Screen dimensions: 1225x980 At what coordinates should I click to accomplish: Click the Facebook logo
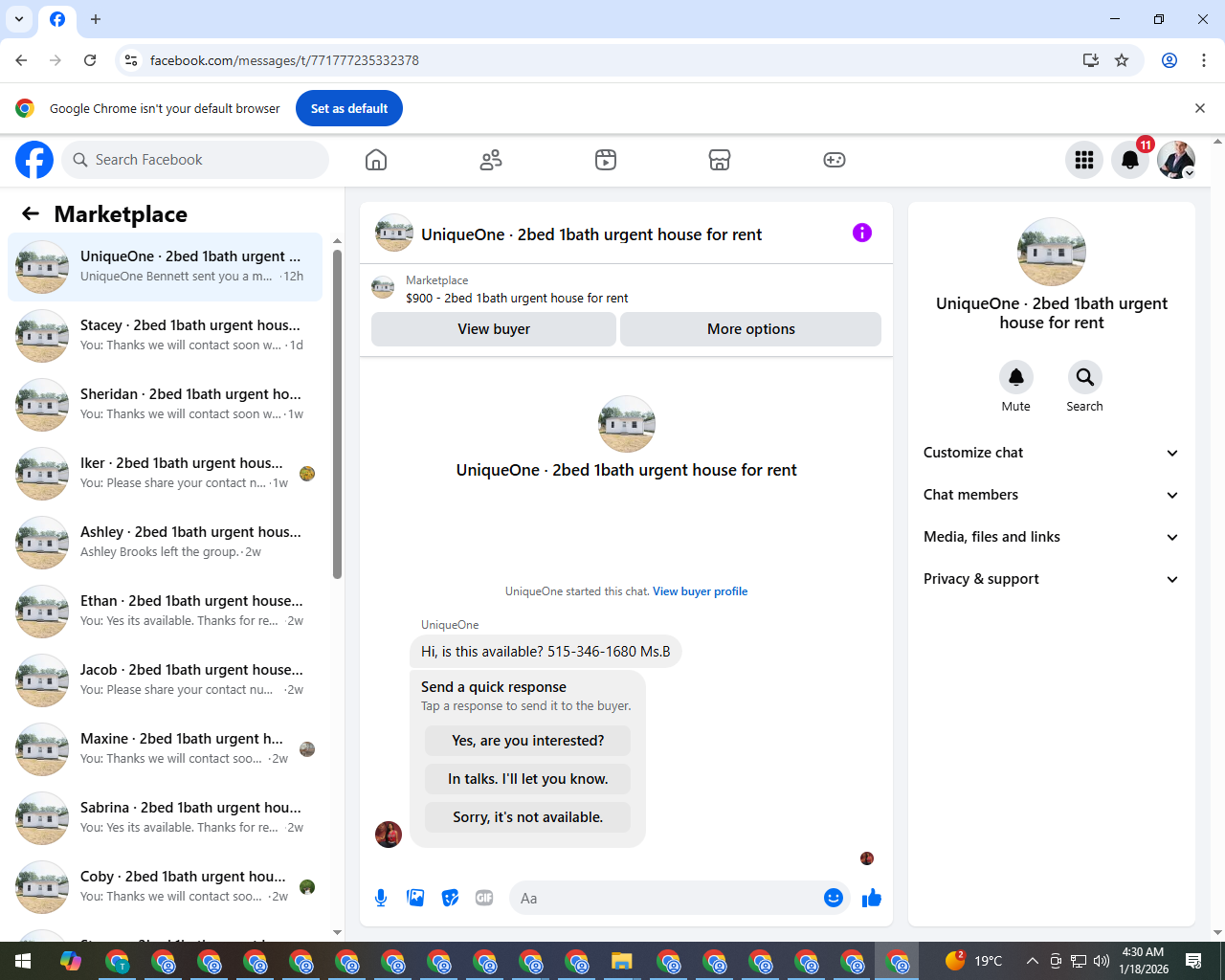pos(34,160)
